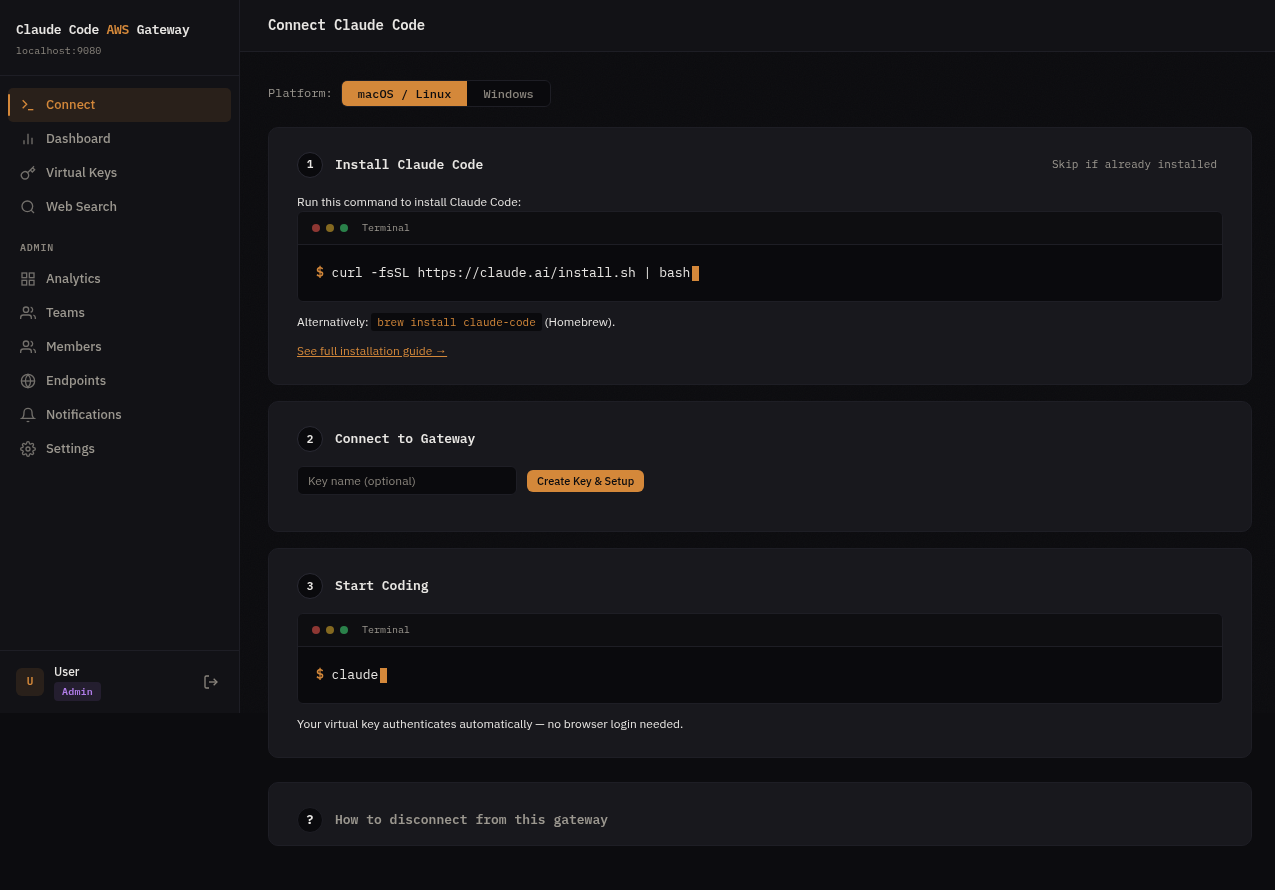Select the macOS / Linux platform toggle
The height and width of the screenshot is (890, 1275).
coord(404,93)
